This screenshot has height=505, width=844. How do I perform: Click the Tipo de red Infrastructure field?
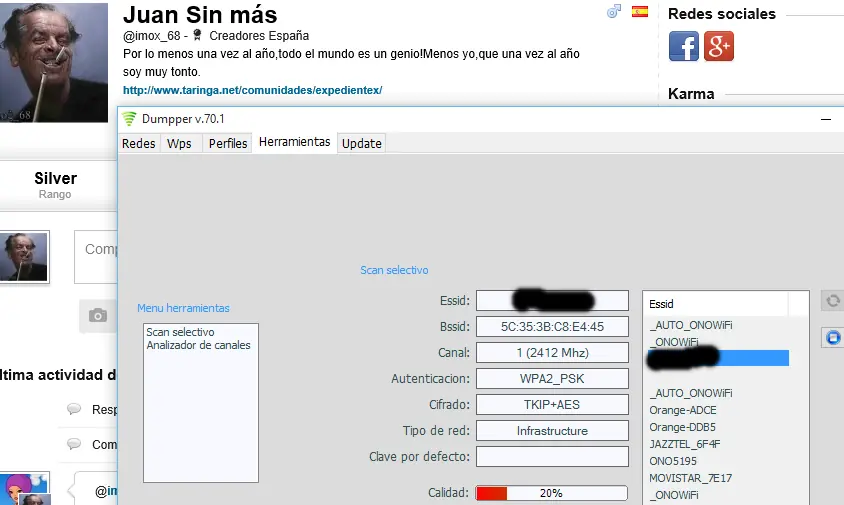tap(552, 431)
